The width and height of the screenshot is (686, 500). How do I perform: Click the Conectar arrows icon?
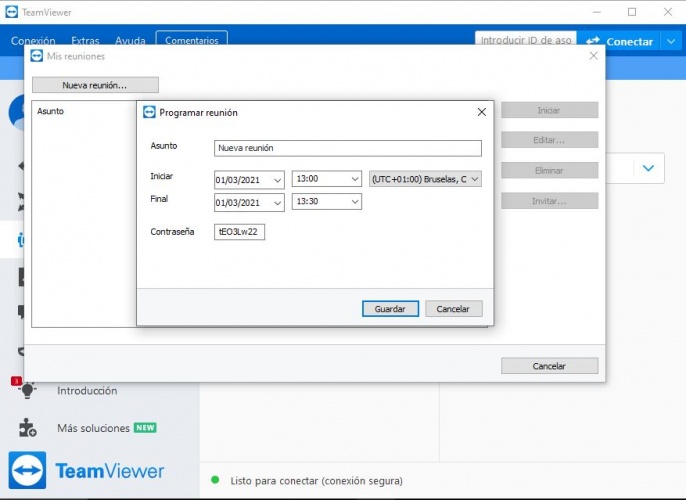(593, 41)
